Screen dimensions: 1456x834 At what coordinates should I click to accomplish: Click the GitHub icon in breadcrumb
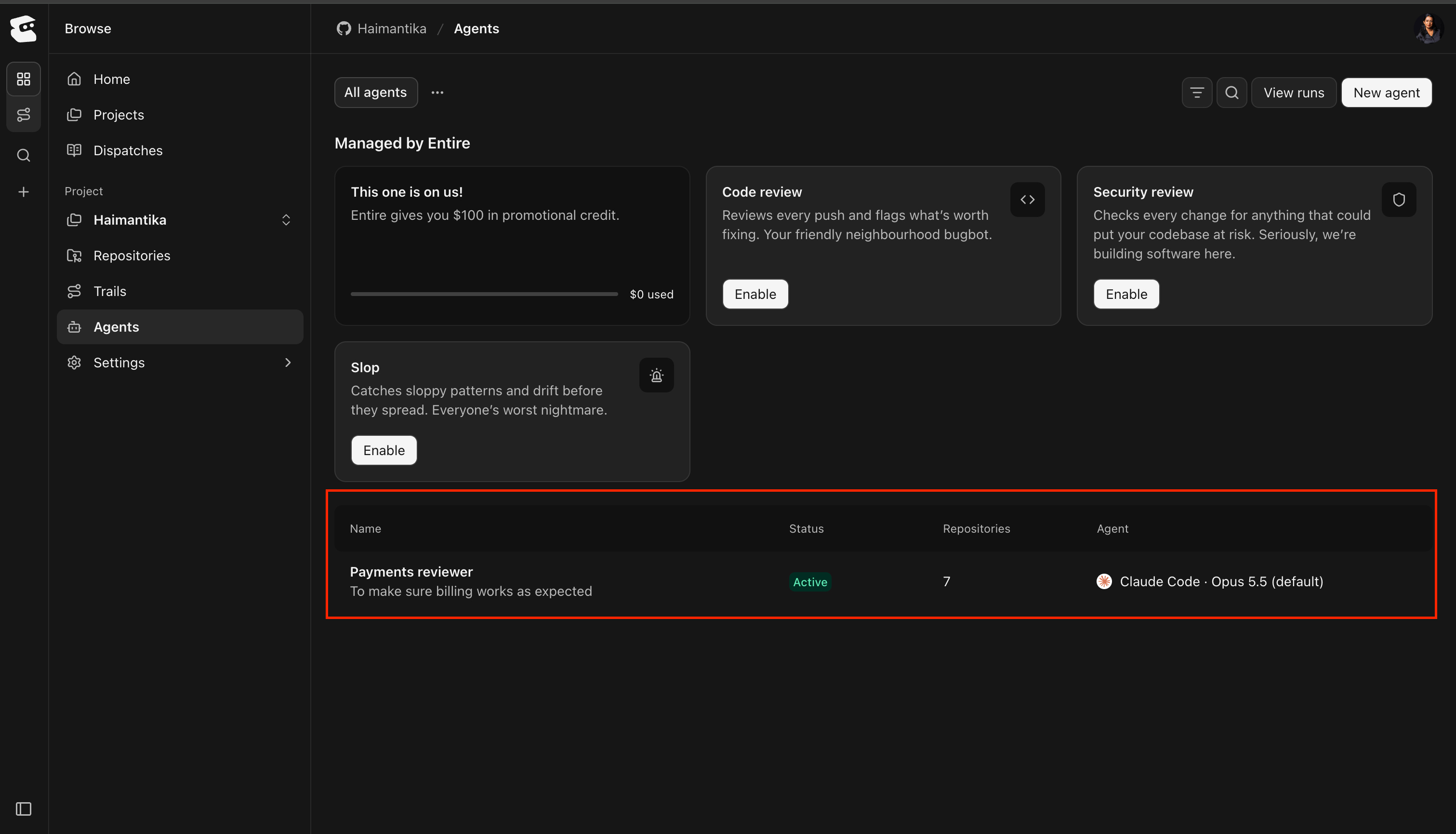[344, 28]
